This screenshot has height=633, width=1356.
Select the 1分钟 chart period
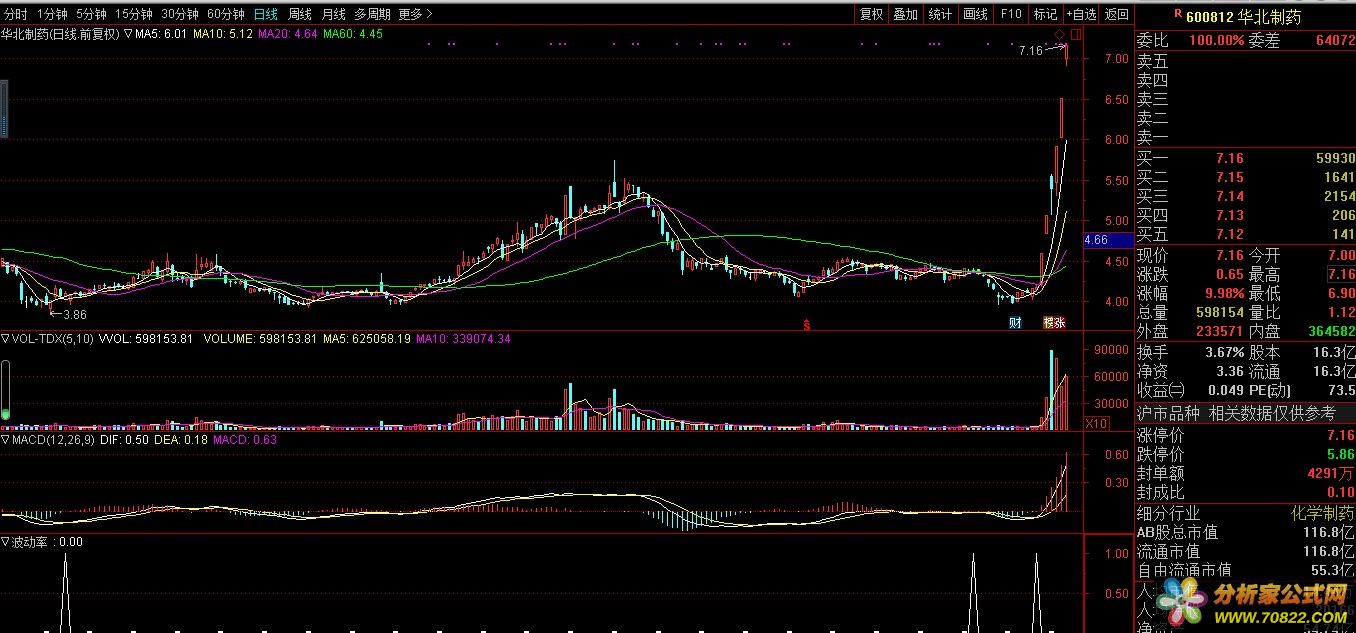click(52, 14)
